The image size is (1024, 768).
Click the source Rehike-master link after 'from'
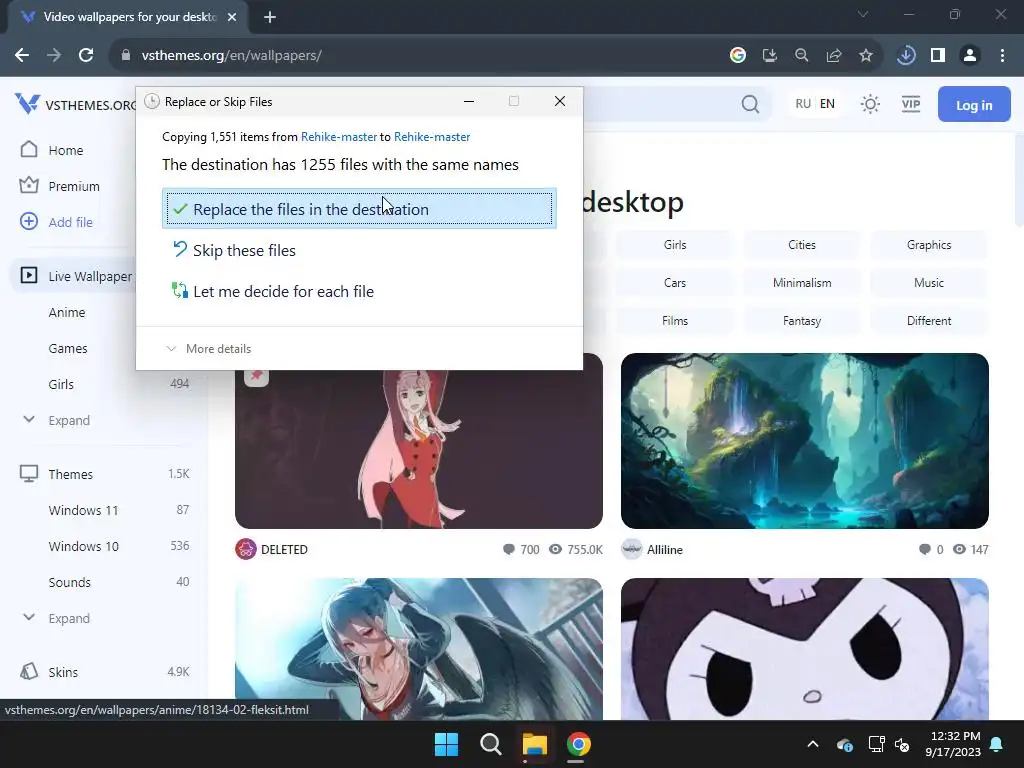tap(339, 137)
